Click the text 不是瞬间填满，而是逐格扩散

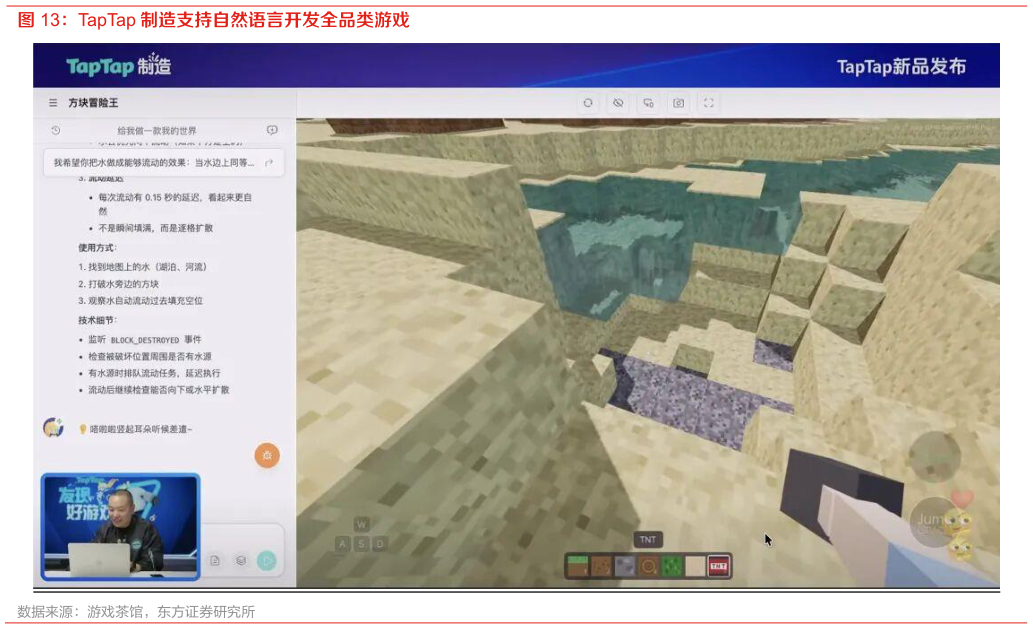click(156, 228)
